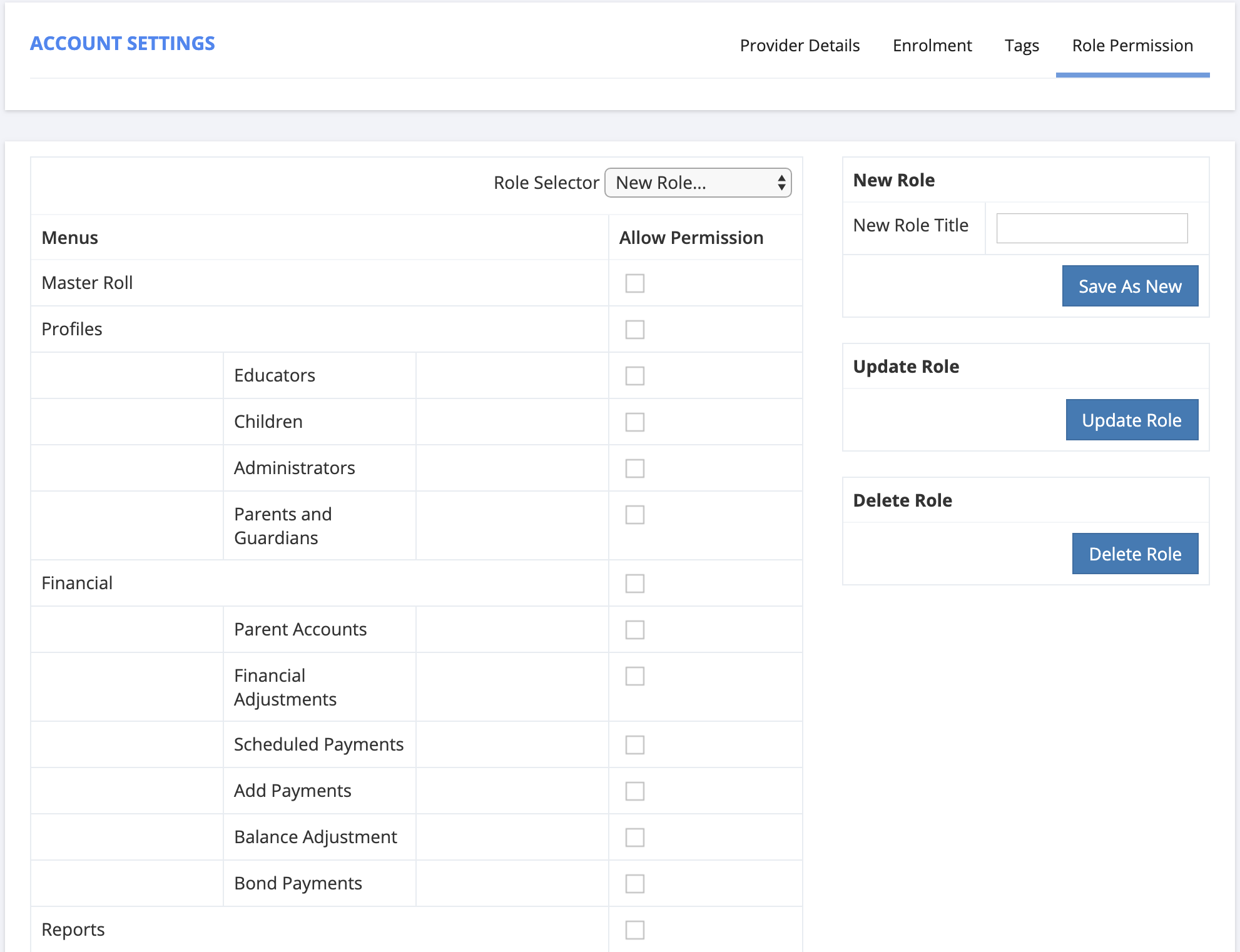Open the Role Selector dropdown
1240x952 pixels.
point(698,183)
